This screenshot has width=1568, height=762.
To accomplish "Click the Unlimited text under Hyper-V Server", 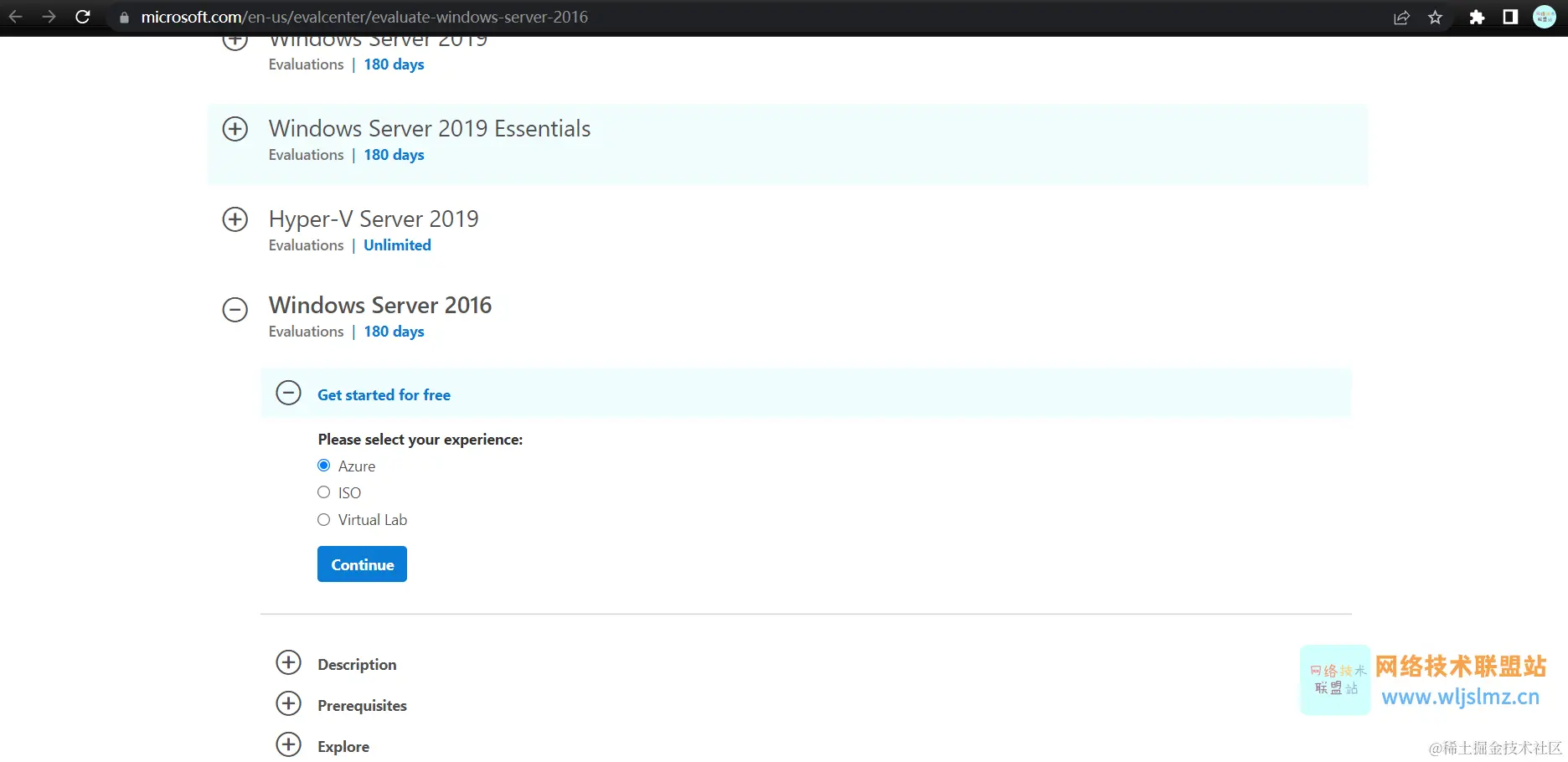I will pos(397,245).
